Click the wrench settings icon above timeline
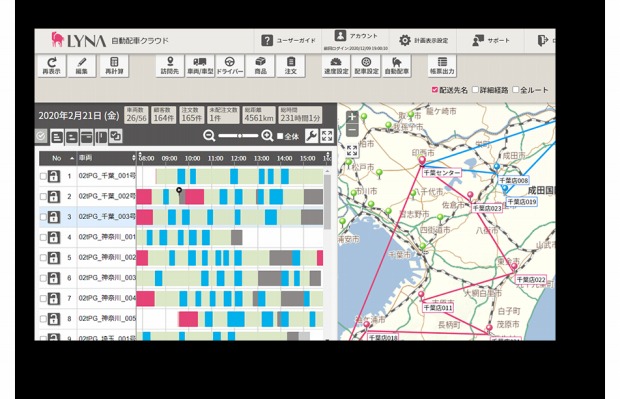The width and height of the screenshot is (620, 399). coord(312,136)
